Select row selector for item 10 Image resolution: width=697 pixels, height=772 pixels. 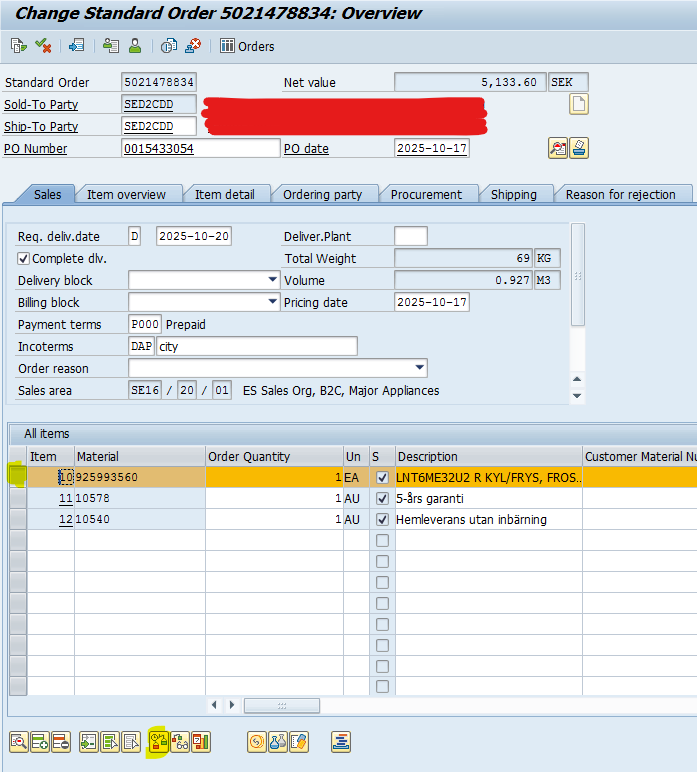[18, 477]
